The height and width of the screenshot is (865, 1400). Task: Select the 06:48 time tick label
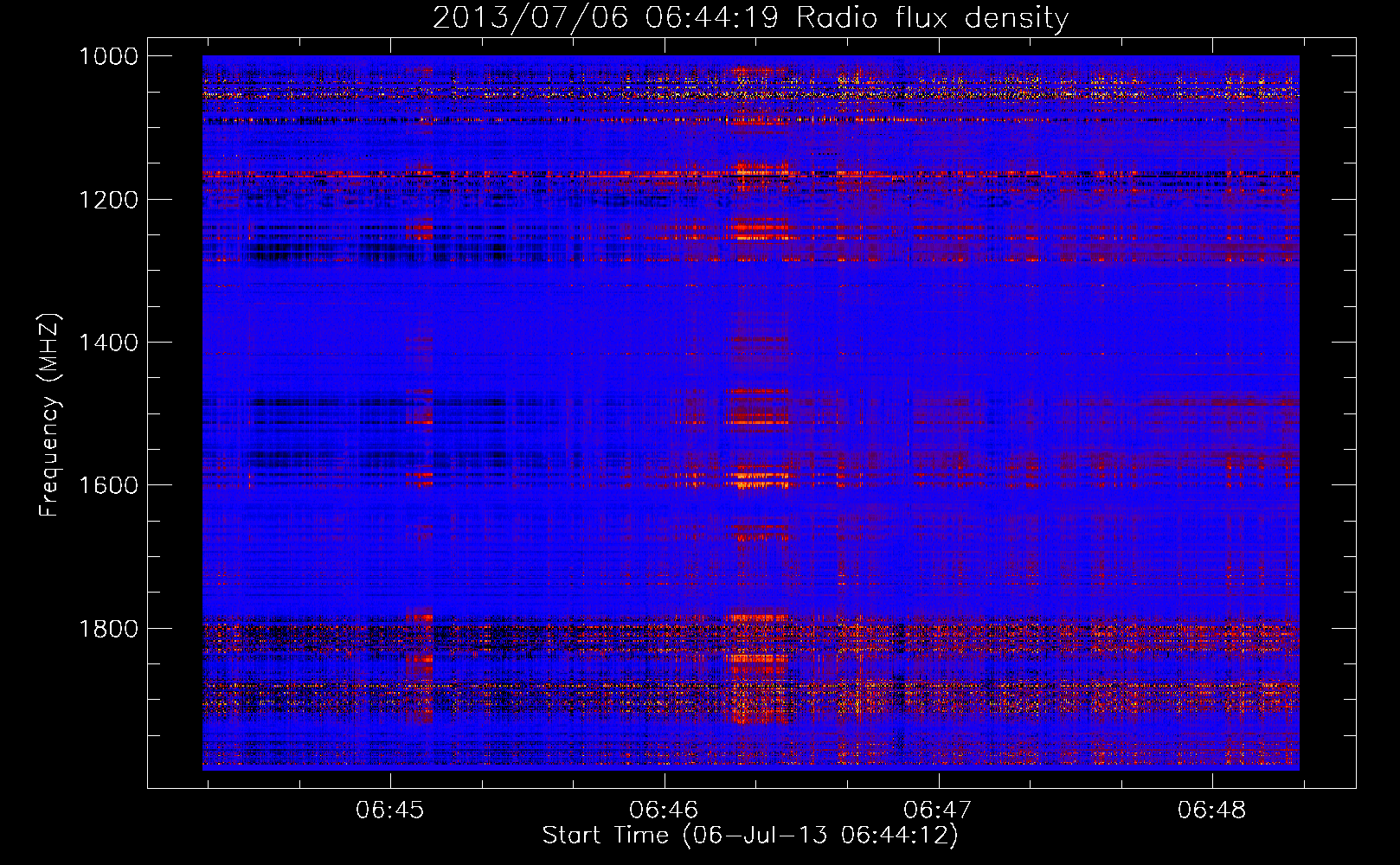pos(1212,810)
